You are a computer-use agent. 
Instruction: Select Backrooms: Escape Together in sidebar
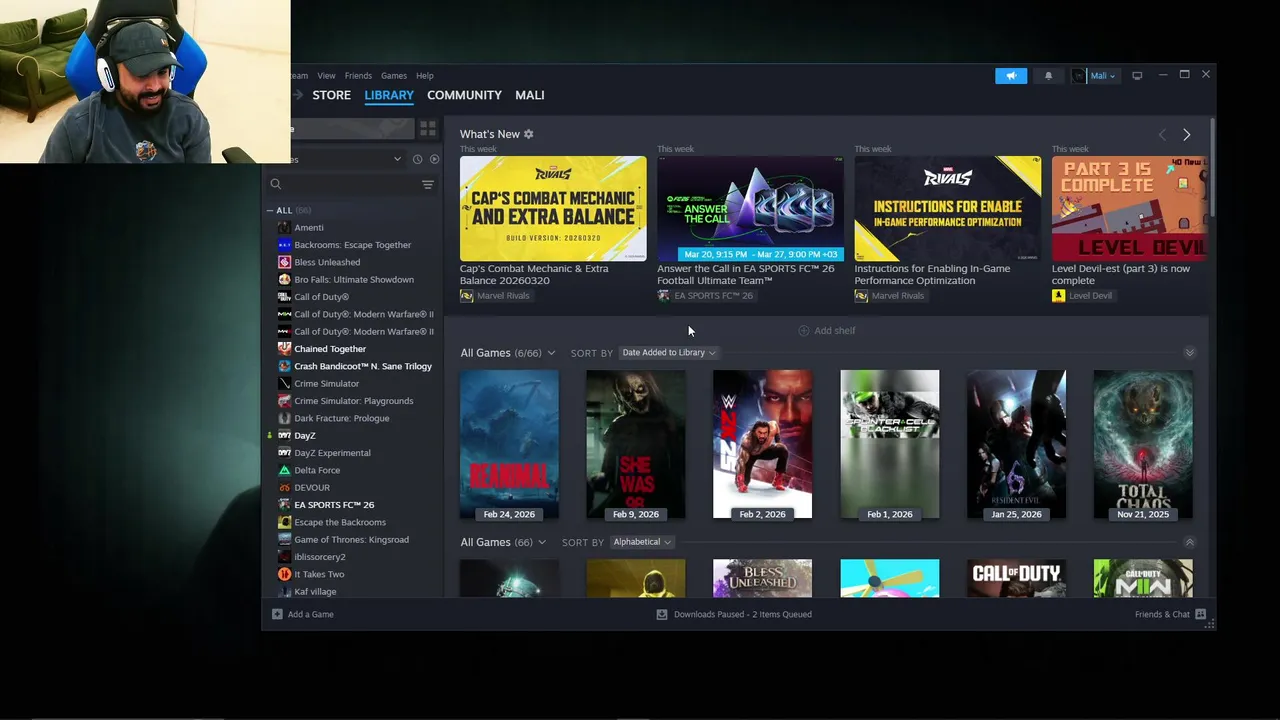(352, 245)
